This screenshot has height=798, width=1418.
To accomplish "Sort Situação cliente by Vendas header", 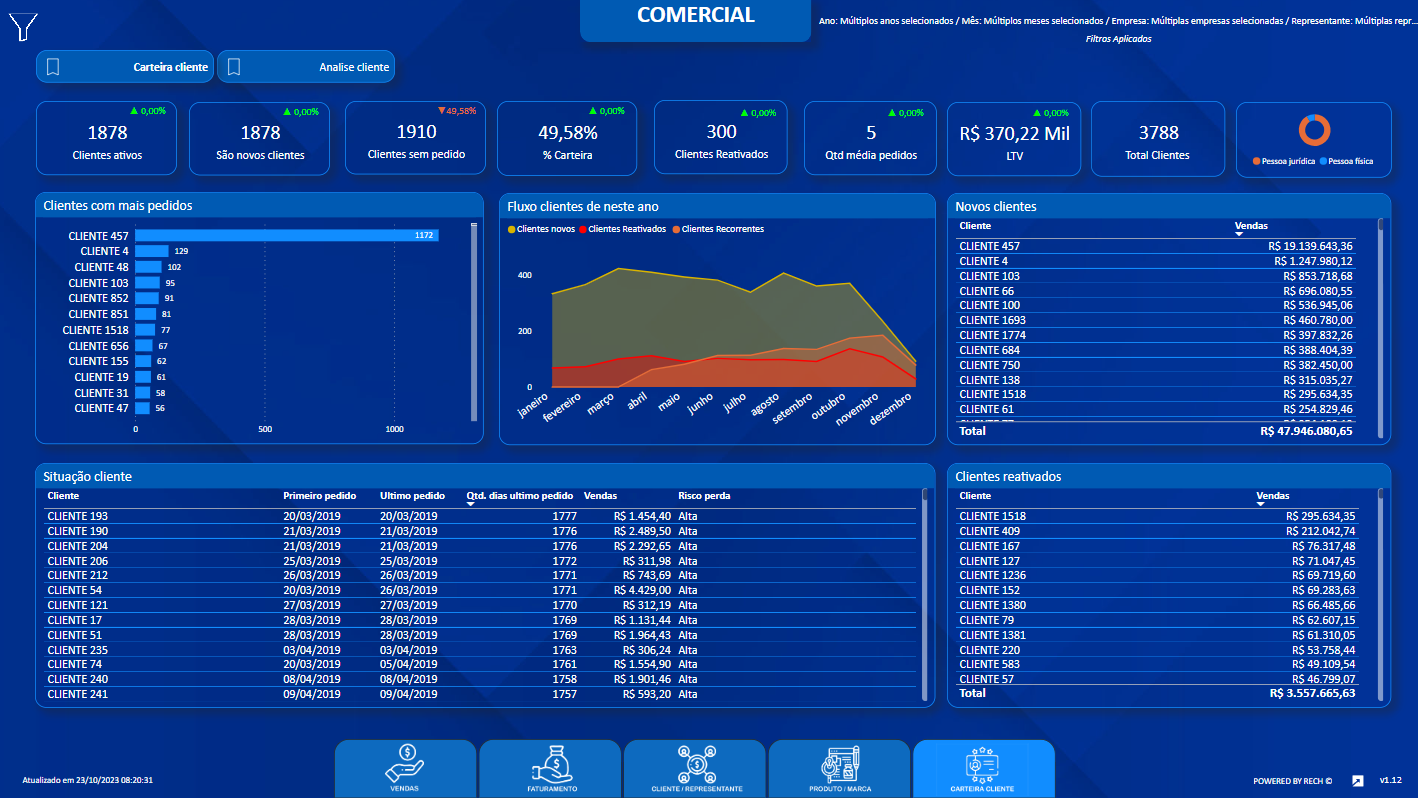I will coord(600,496).
